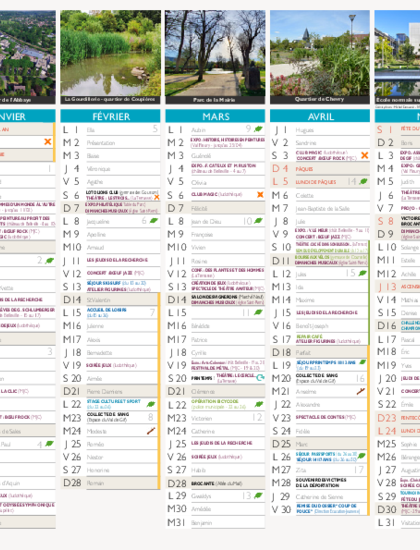
Task: Click Mars D28 Brocante entry
Action: point(217,484)
